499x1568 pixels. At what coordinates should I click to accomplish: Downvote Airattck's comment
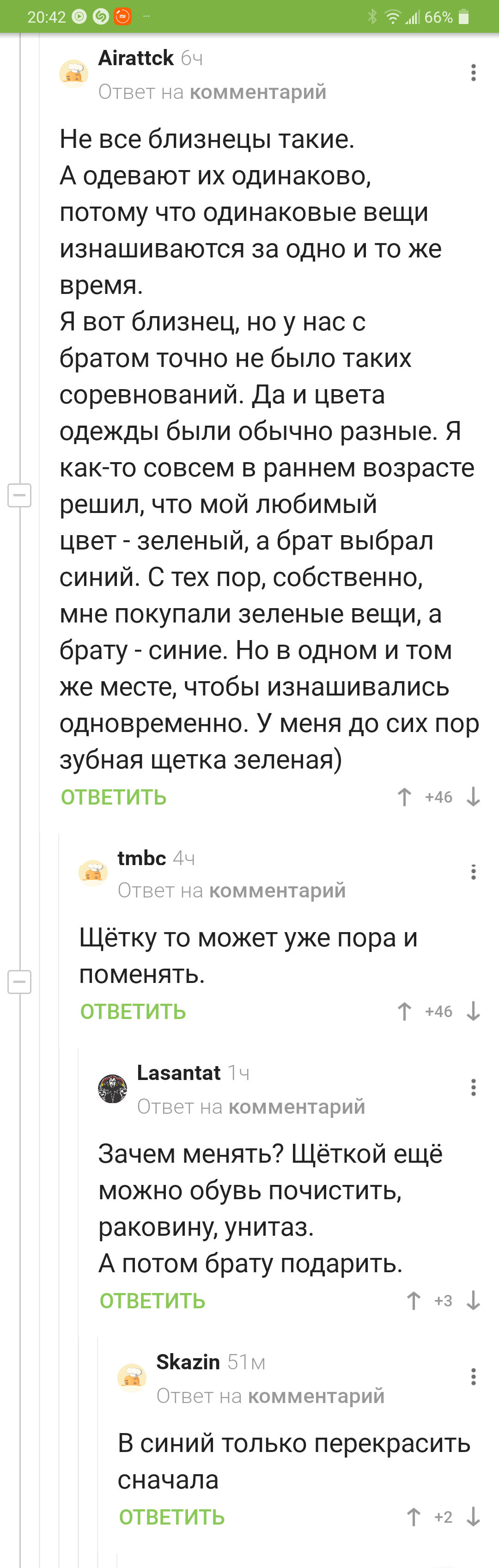474,797
